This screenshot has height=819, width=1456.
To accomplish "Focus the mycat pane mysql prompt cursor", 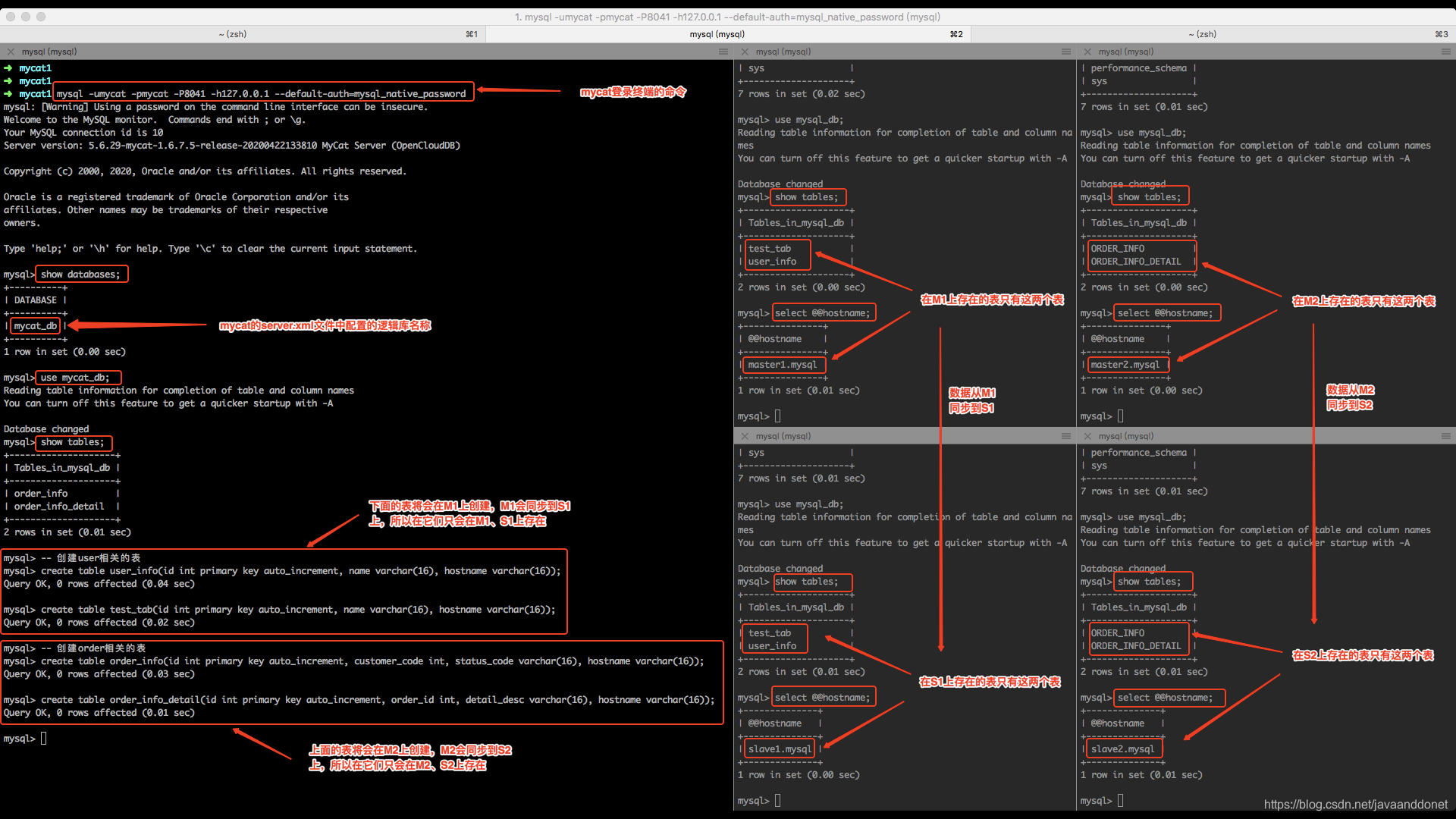I will click(44, 738).
